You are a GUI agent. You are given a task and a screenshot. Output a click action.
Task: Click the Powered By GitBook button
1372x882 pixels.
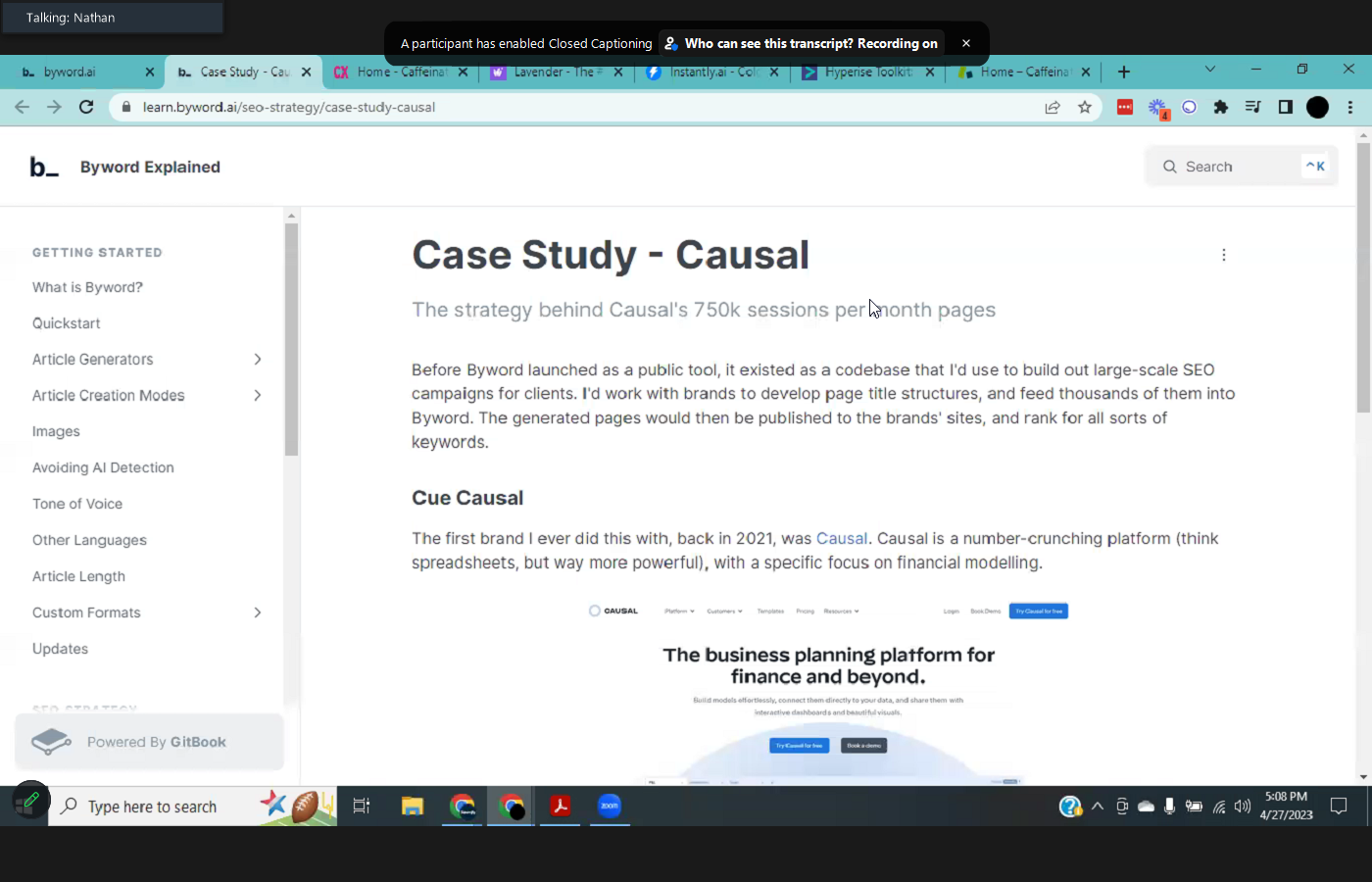[x=149, y=742]
